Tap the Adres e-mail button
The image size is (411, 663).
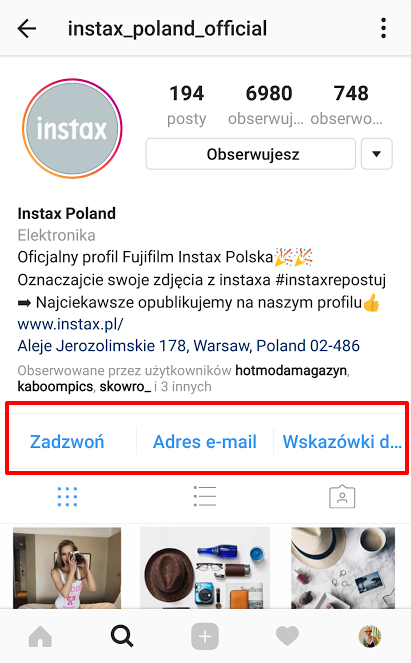(205, 442)
